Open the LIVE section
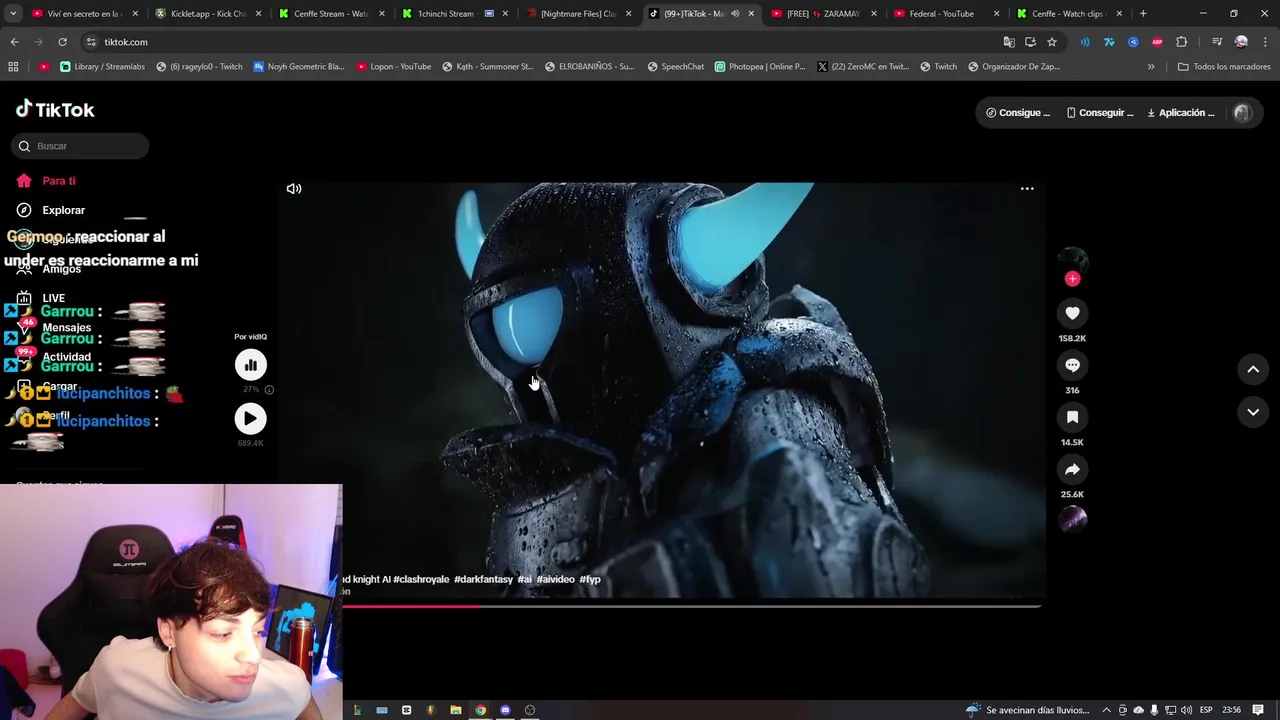The image size is (1280, 720). (x=53, y=298)
